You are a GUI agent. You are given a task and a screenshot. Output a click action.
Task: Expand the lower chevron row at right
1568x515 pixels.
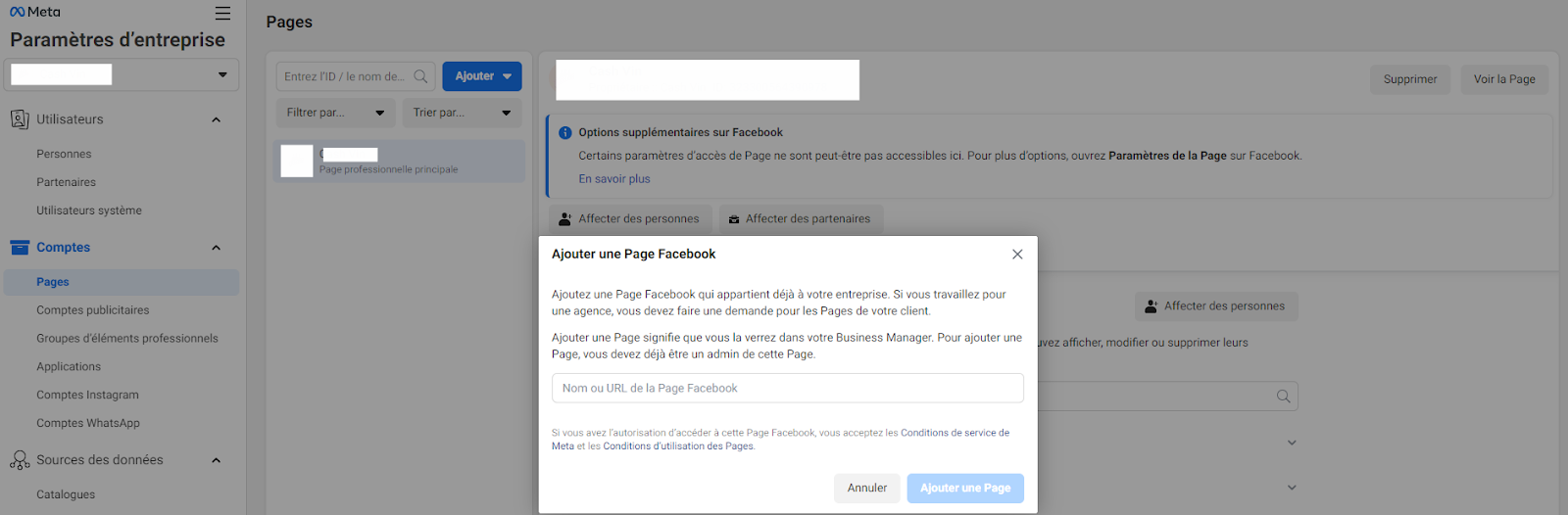coord(1292,488)
